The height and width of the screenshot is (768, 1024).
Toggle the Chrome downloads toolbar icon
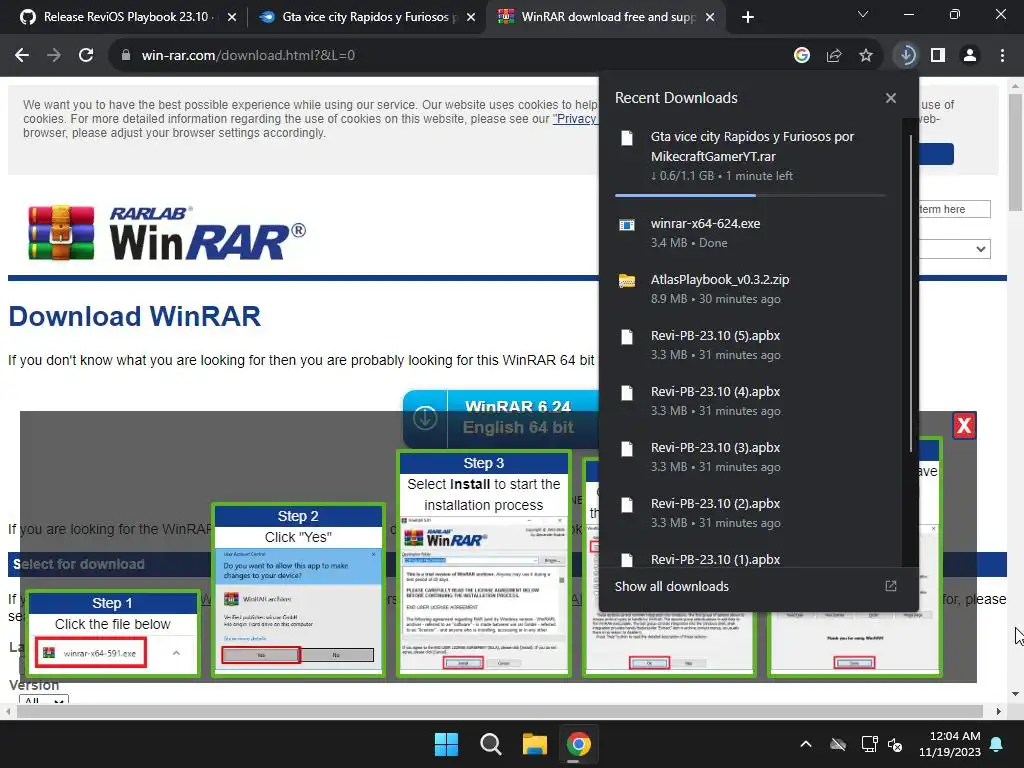[906, 56]
